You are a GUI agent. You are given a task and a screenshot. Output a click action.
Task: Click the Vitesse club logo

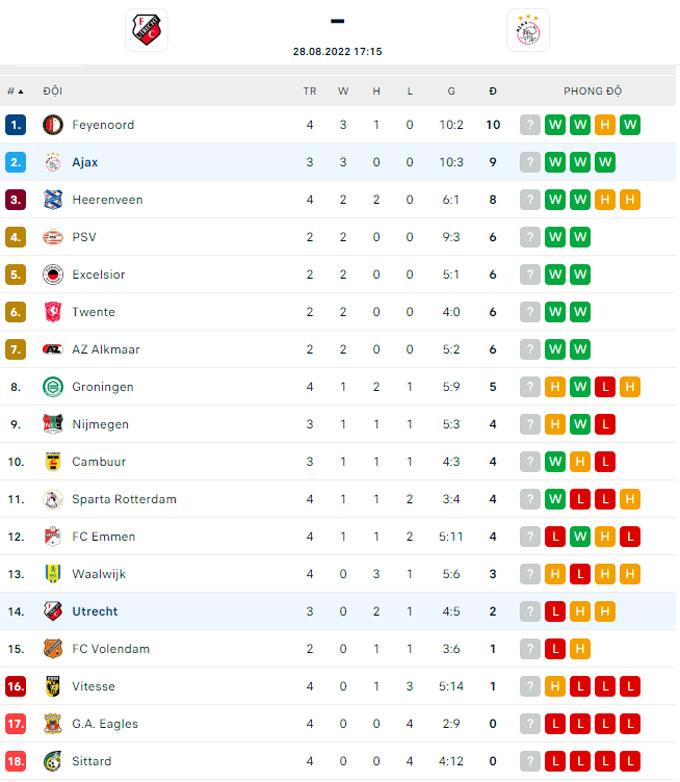click(x=53, y=686)
